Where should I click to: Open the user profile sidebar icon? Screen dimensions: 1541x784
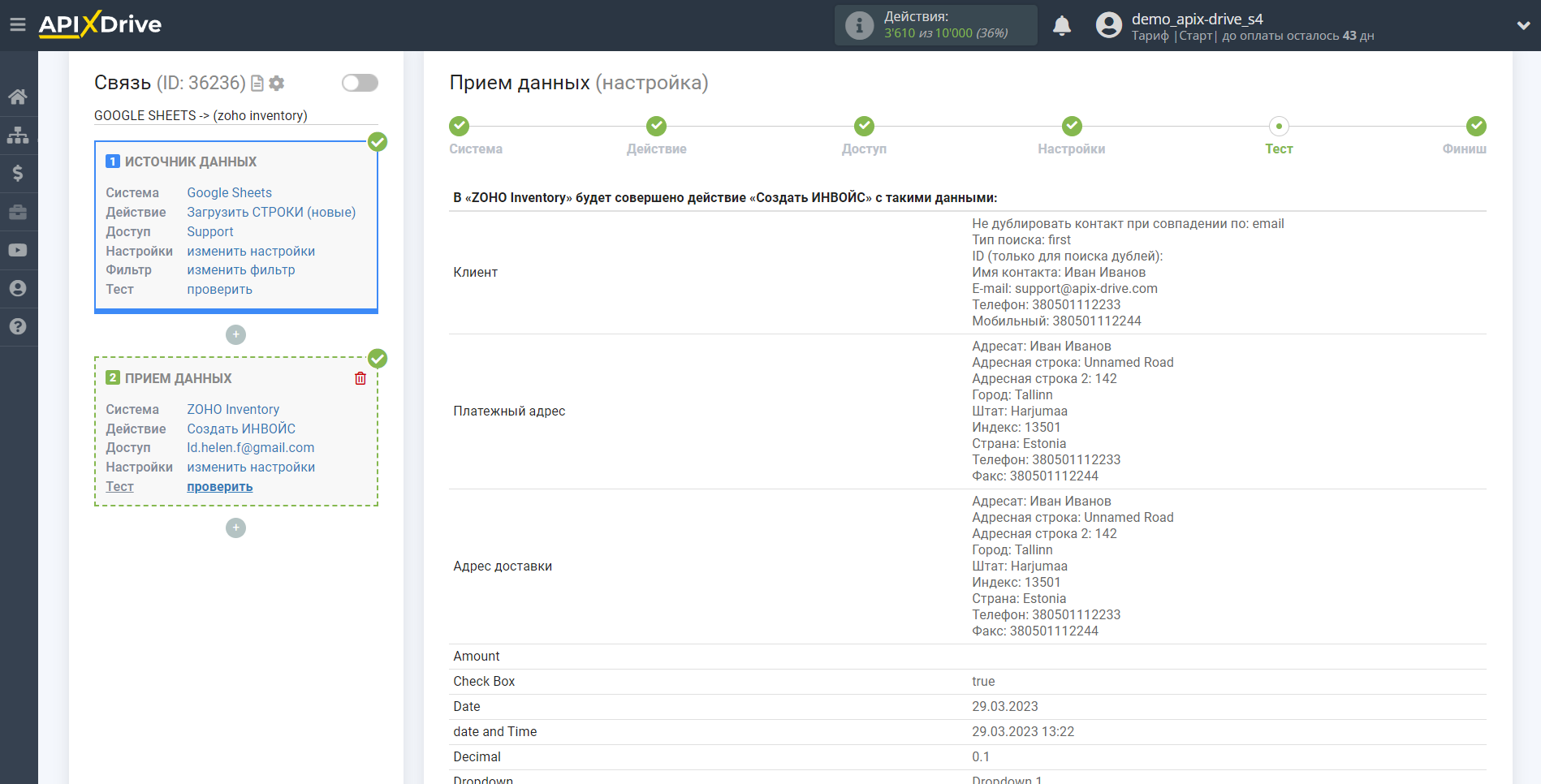coord(18,288)
